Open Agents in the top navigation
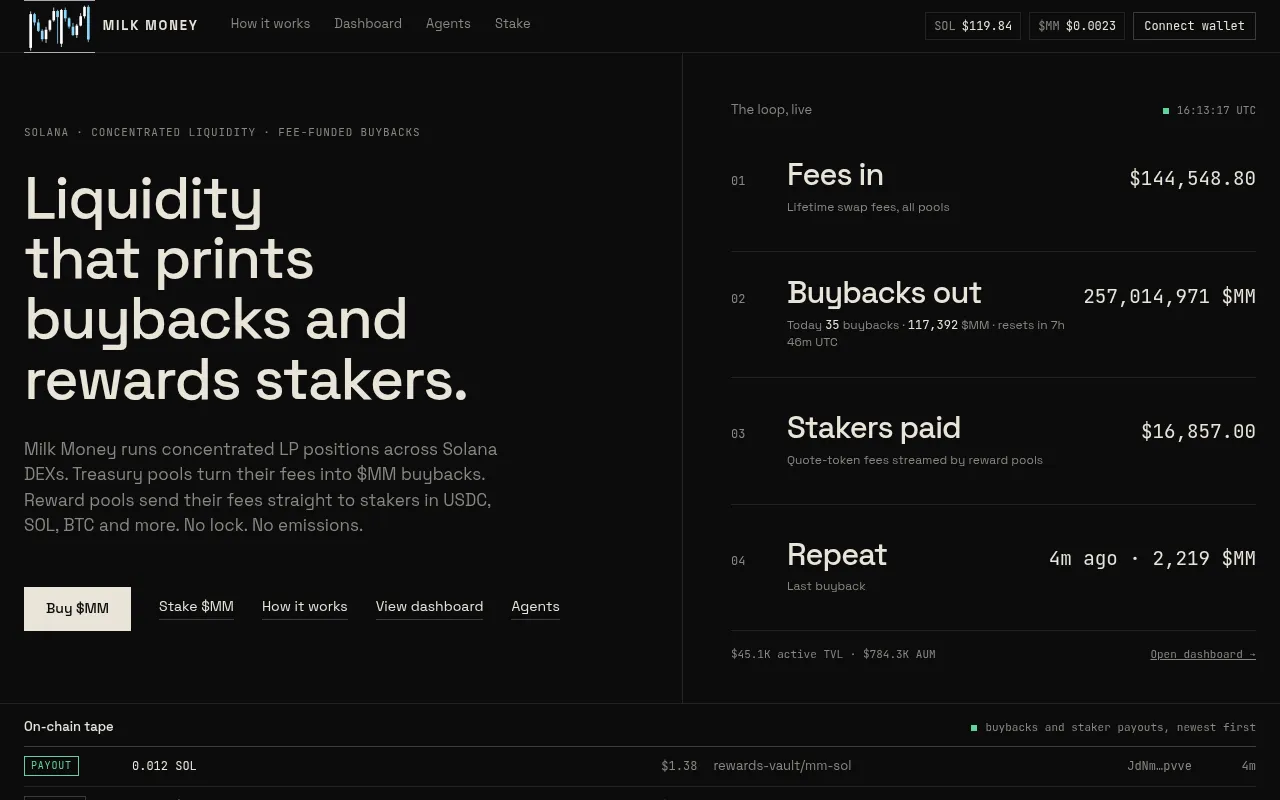The height and width of the screenshot is (800, 1280). pyautogui.click(x=448, y=23)
